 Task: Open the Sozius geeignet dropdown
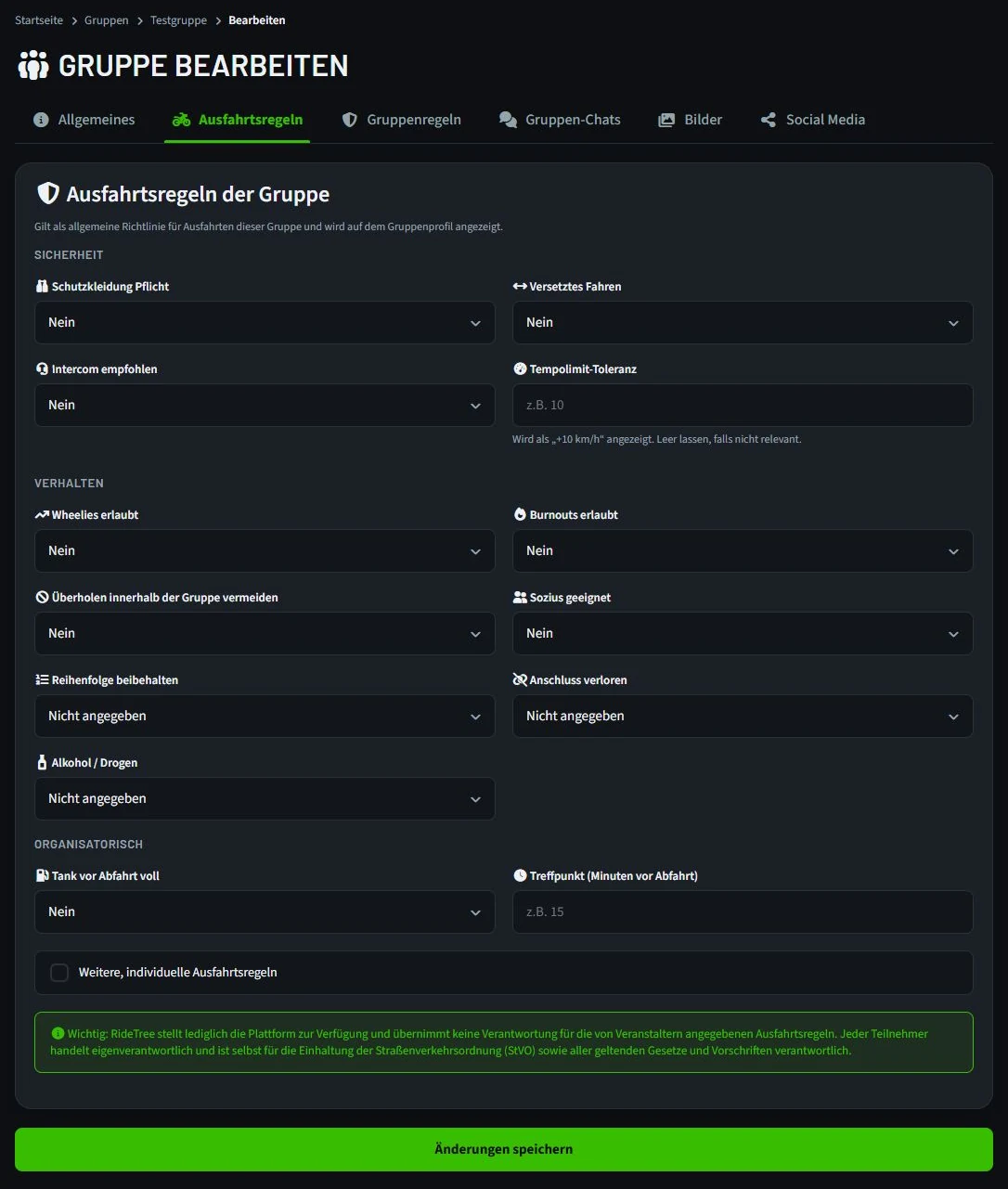[x=743, y=634]
